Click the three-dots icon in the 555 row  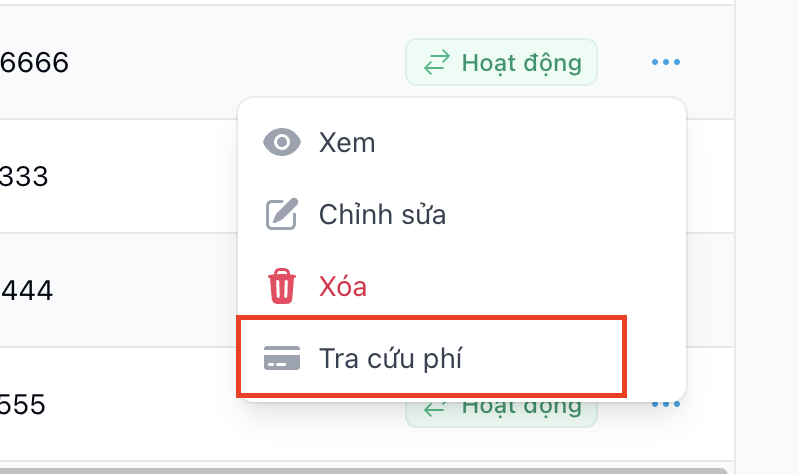tap(665, 405)
